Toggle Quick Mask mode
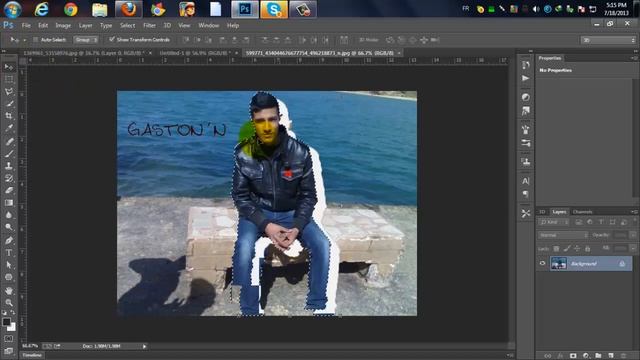640x360 pixels. point(9,338)
